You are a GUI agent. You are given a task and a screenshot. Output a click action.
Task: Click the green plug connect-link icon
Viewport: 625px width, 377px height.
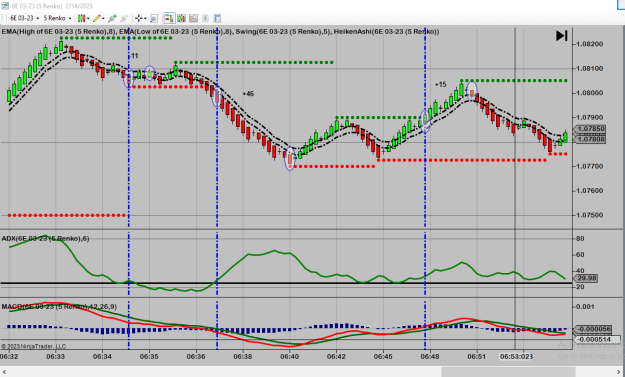[x=112, y=18]
